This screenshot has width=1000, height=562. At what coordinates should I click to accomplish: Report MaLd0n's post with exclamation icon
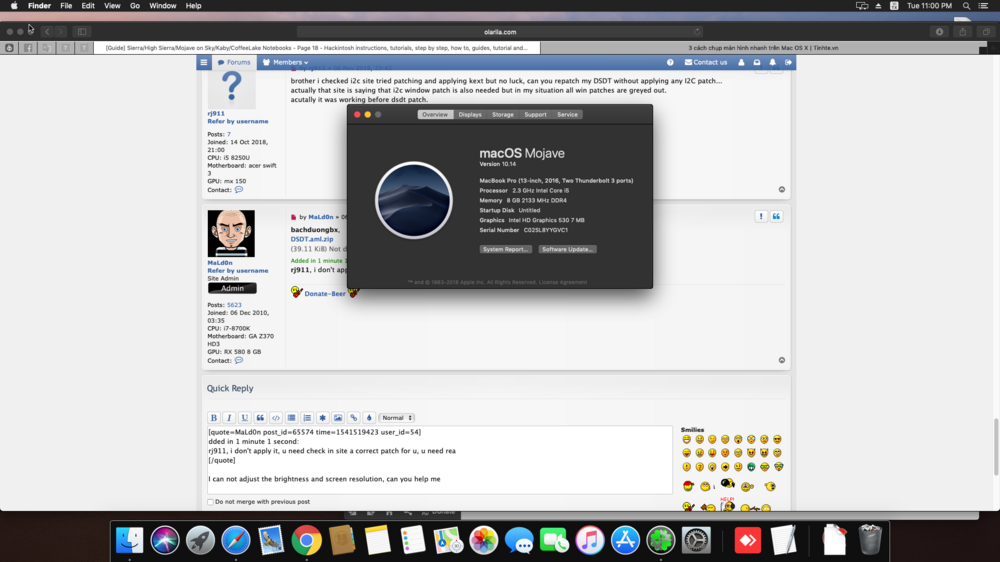pos(761,216)
